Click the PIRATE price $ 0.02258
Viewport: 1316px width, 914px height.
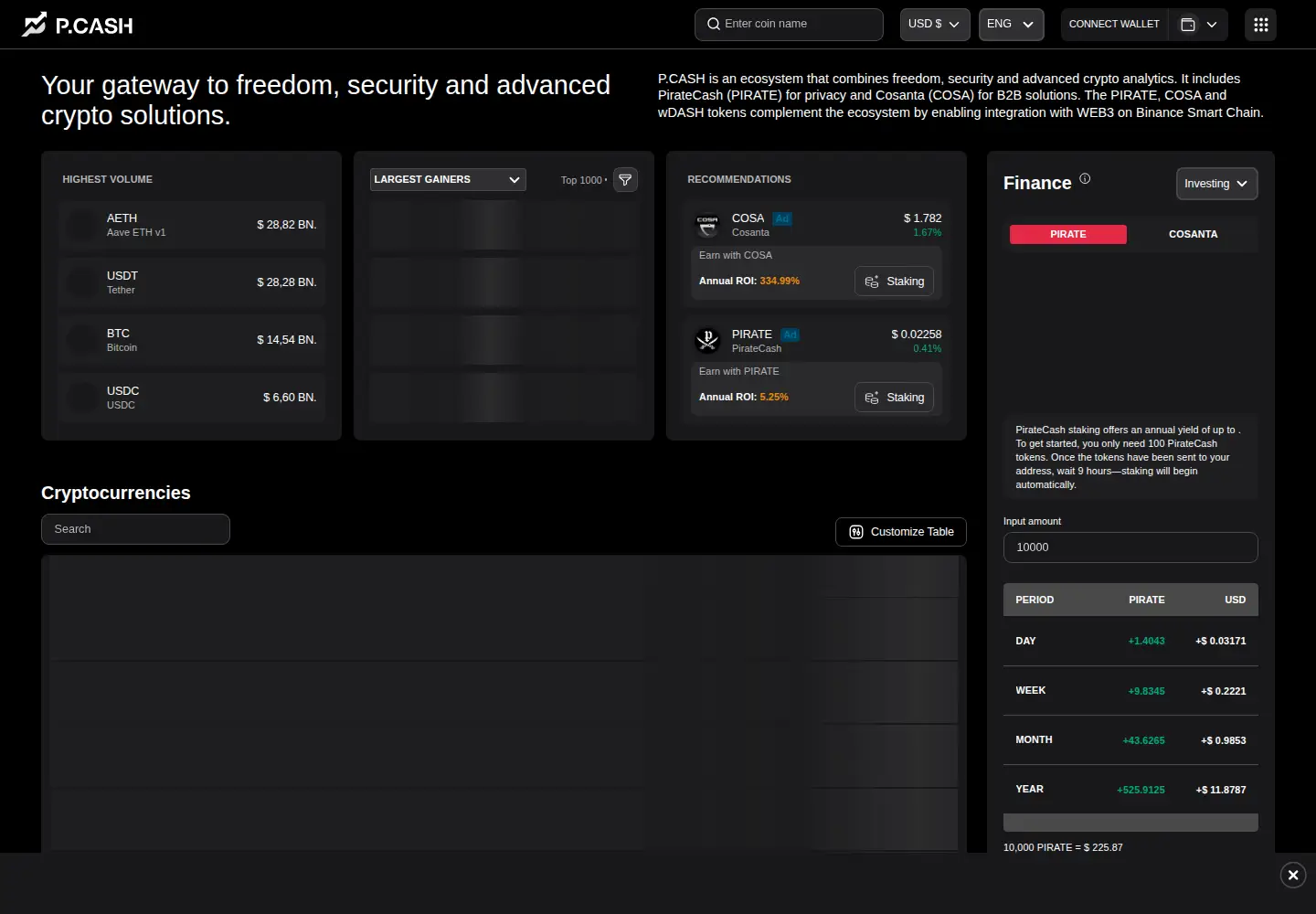(916, 335)
